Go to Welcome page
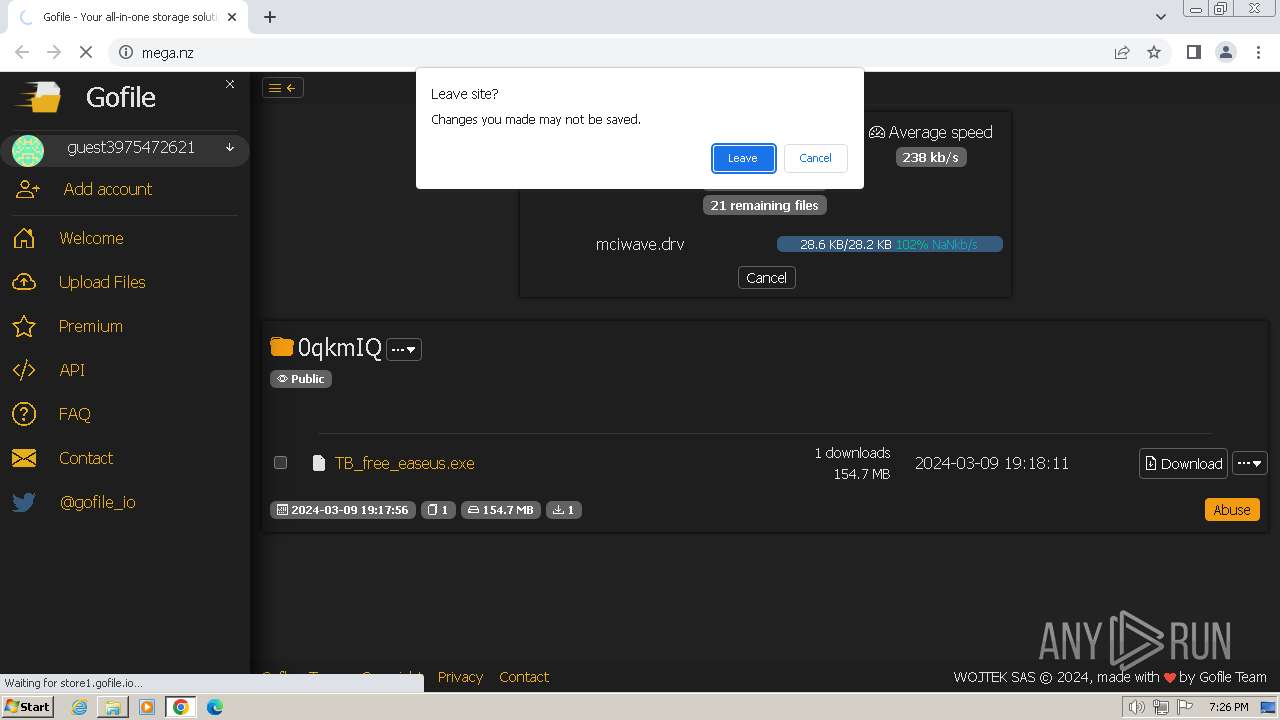This screenshot has width=1280, height=720. point(91,238)
